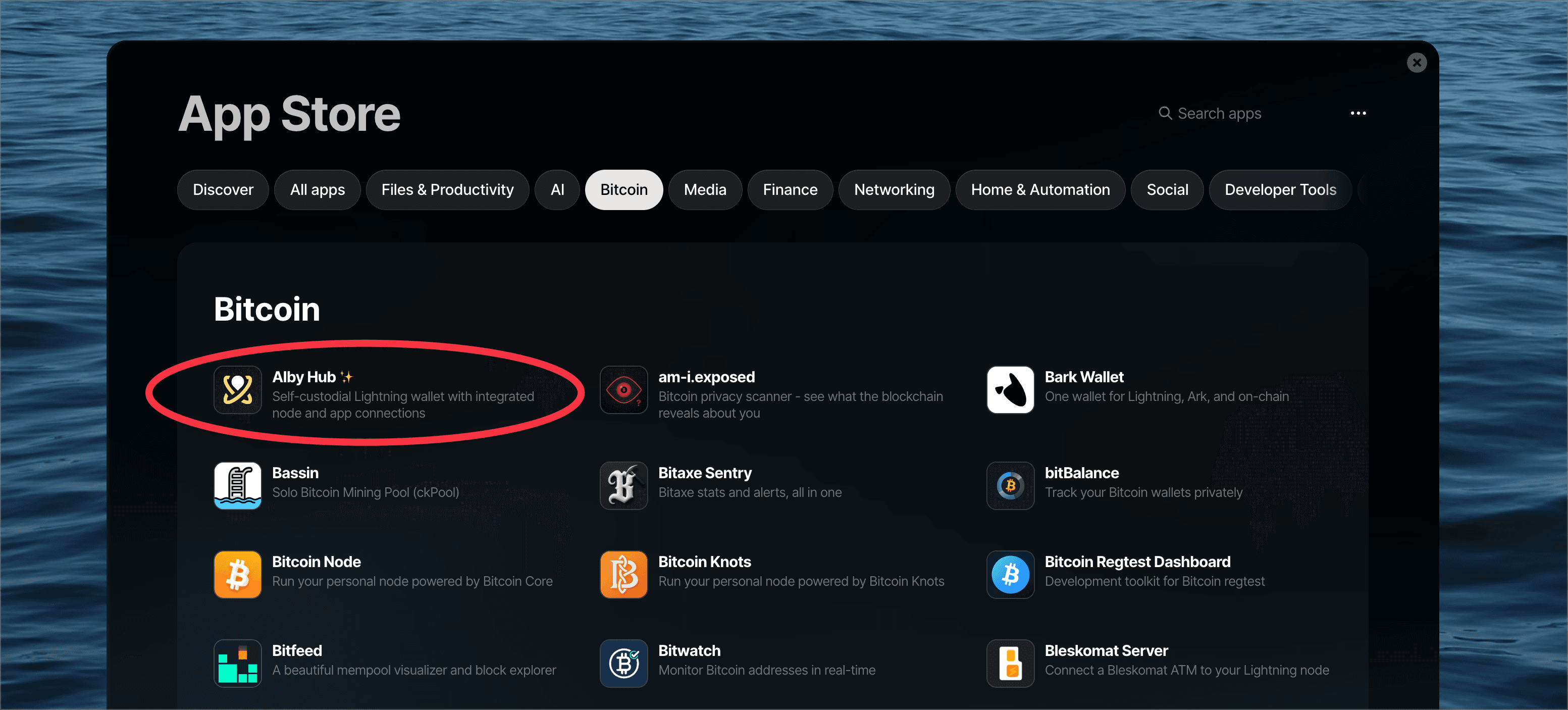Screen dimensions: 1568x710
Task: Click 'Run your personal node powered by Bitcoin Knots'
Action: 801,581
